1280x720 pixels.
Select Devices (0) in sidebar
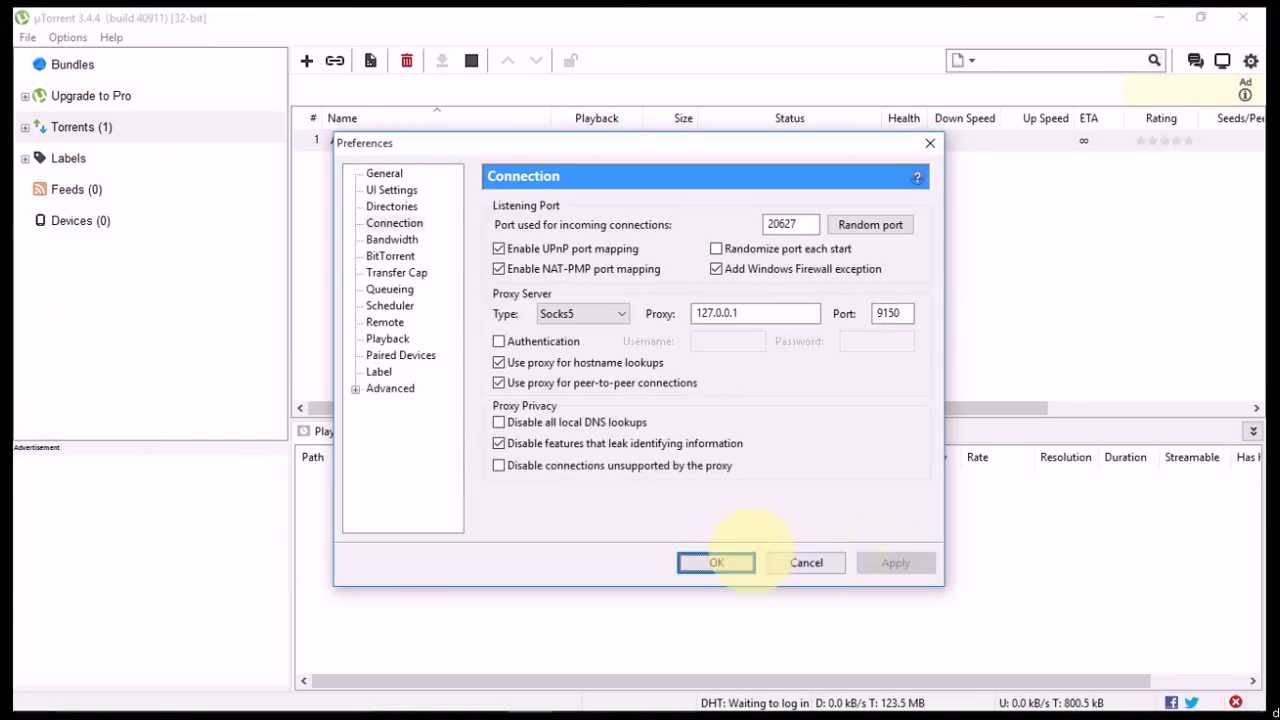pos(80,220)
